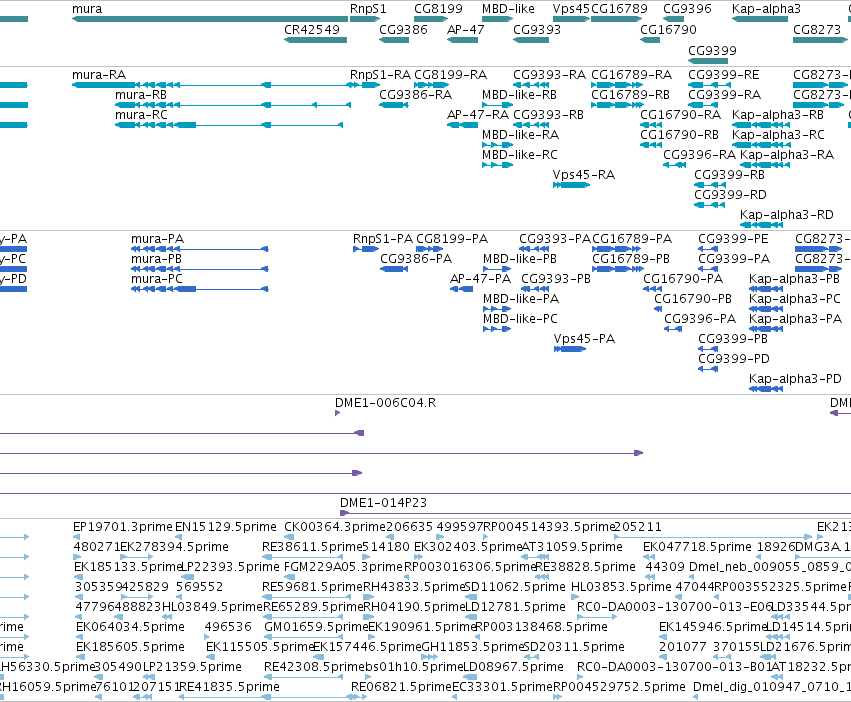Image resolution: width=851 pixels, height=702 pixels.
Task: Select BAC clone DME1-014P23
Action: [x=595, y=513]
